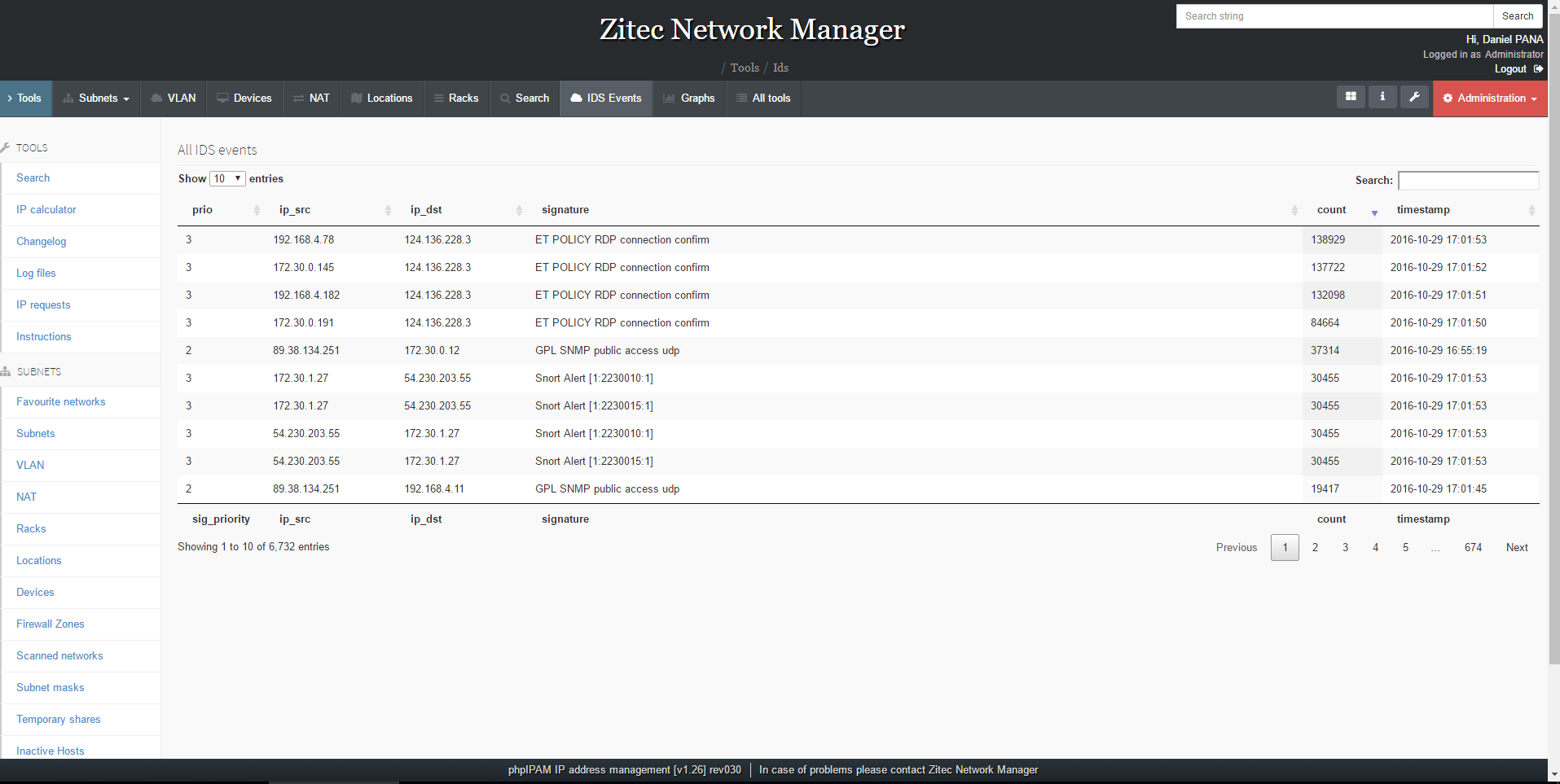Click the magnifier icon on Search tab
1560x784 pixels.
click(x=505, y=99)
